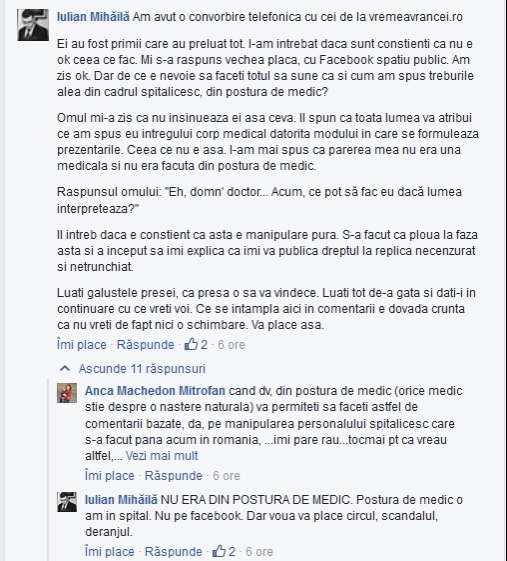
Task: Open Iulian Mihăilă's profile from top name
Action: (93, 16)
